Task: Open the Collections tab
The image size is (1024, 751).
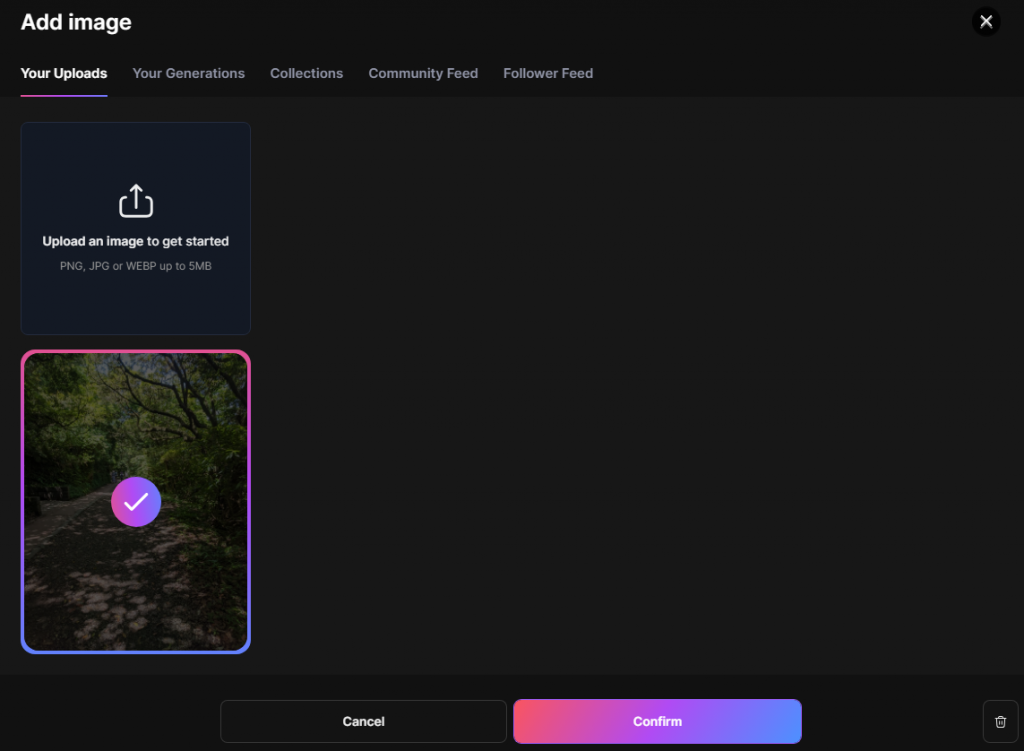Action: (306, 73)
